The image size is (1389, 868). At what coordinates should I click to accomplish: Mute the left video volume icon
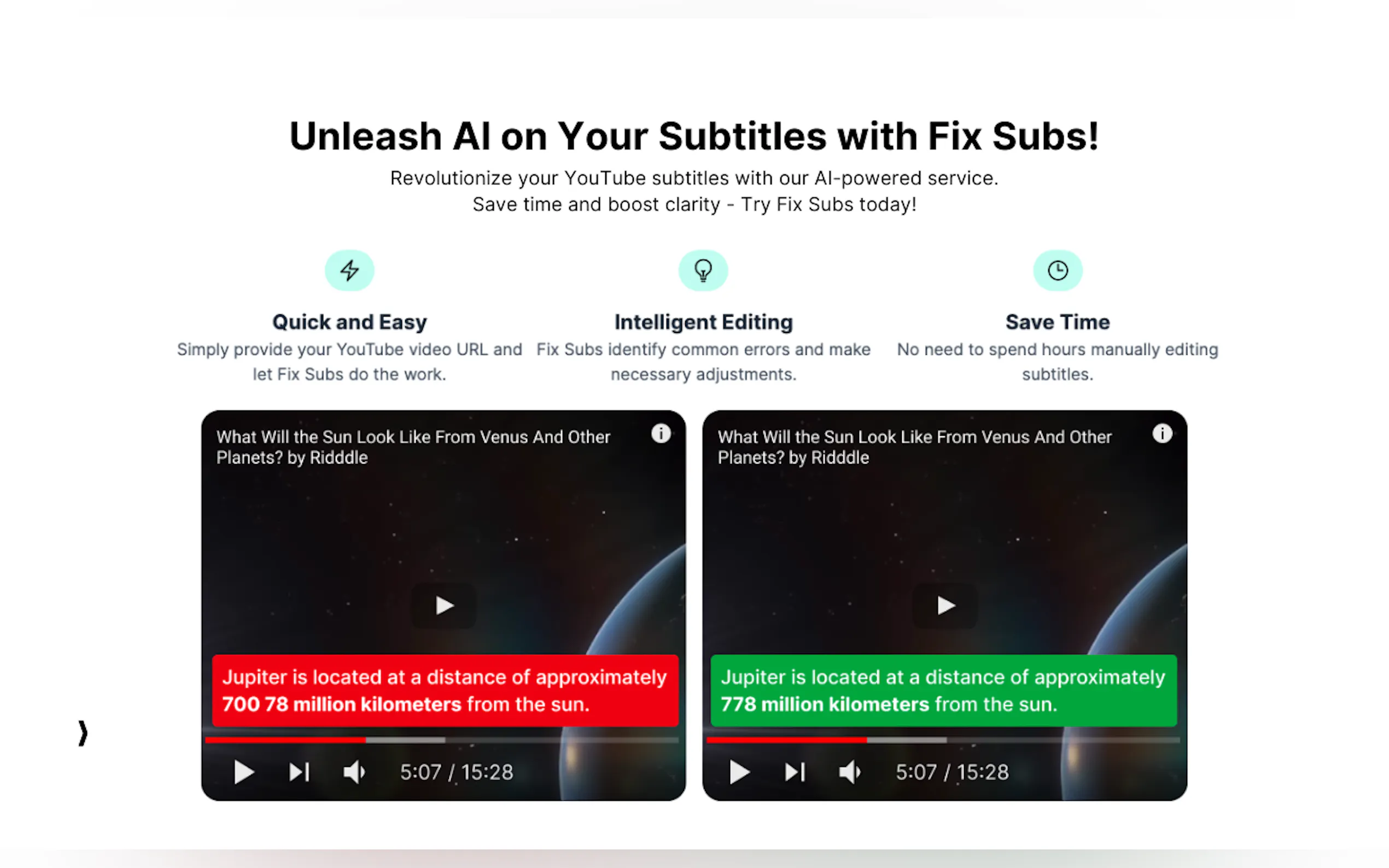coord(354,772)
